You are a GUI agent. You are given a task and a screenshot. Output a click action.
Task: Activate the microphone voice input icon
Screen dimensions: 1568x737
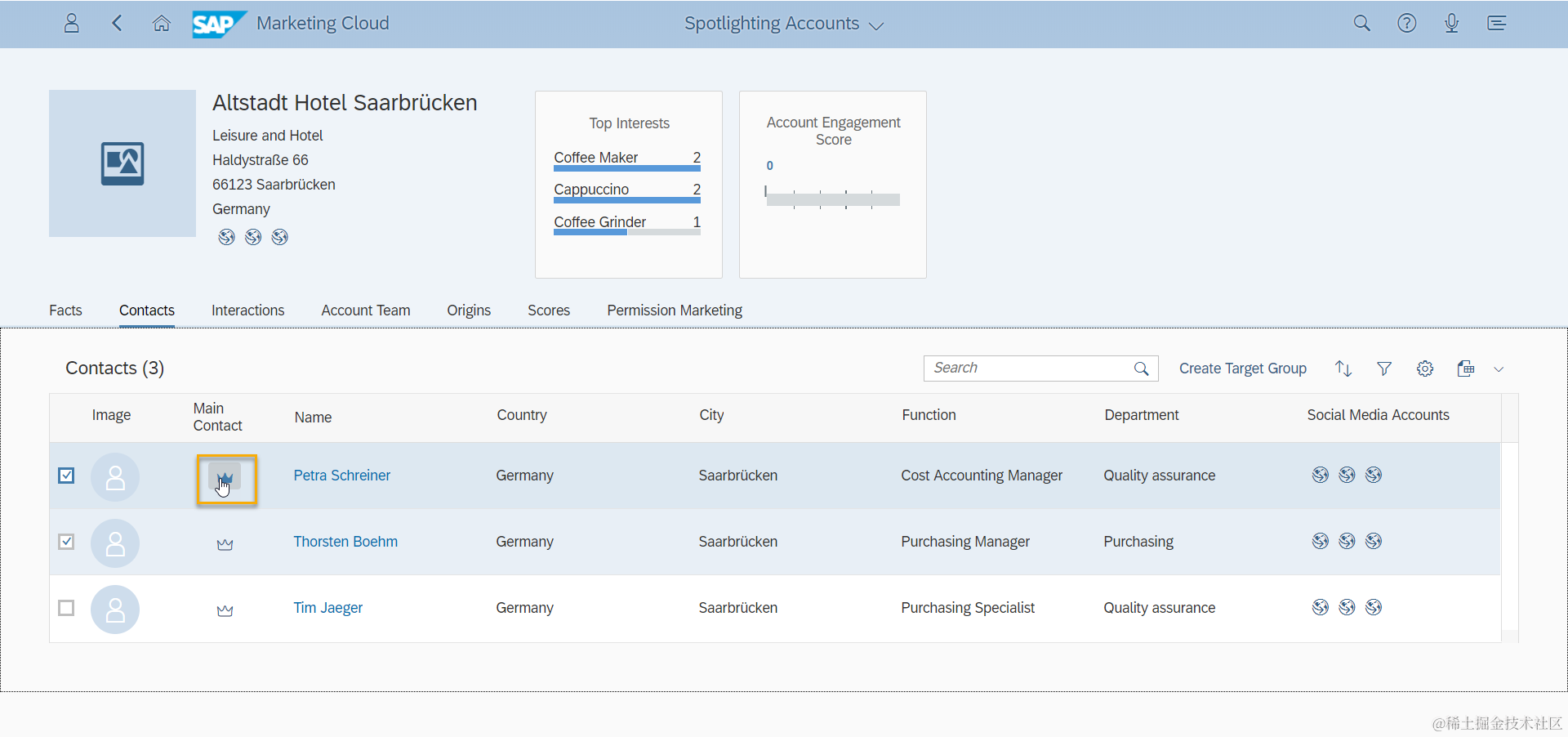[x=1451, y=23]
